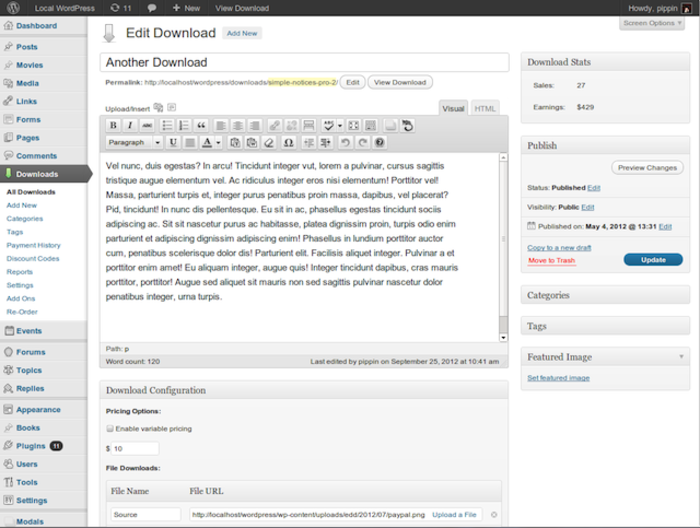Click the unordered bullet list icon
Screen dimensions: 700x528
pyautogui.click(x=167, y=126)
